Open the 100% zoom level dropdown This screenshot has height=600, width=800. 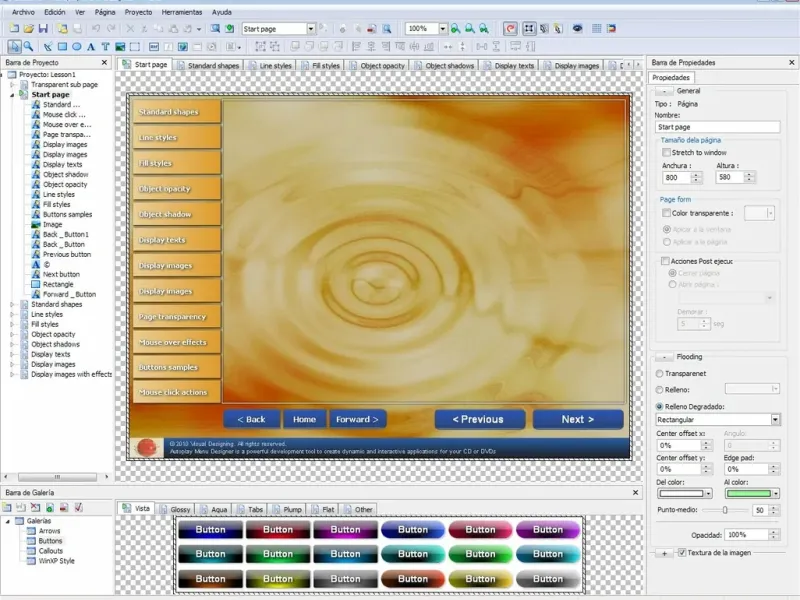tap(442, 29)
